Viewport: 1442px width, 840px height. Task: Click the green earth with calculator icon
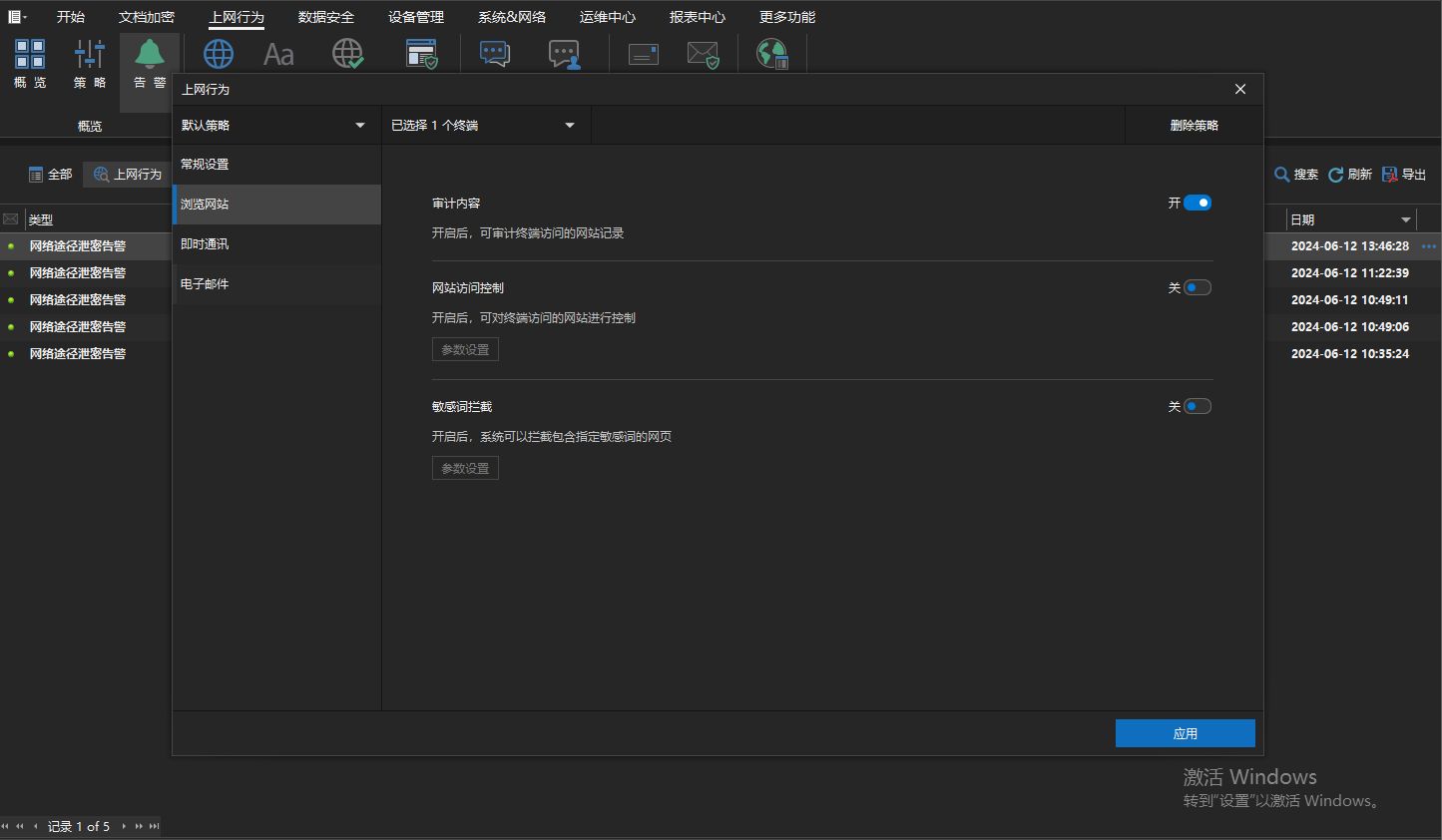click(773, 54)
